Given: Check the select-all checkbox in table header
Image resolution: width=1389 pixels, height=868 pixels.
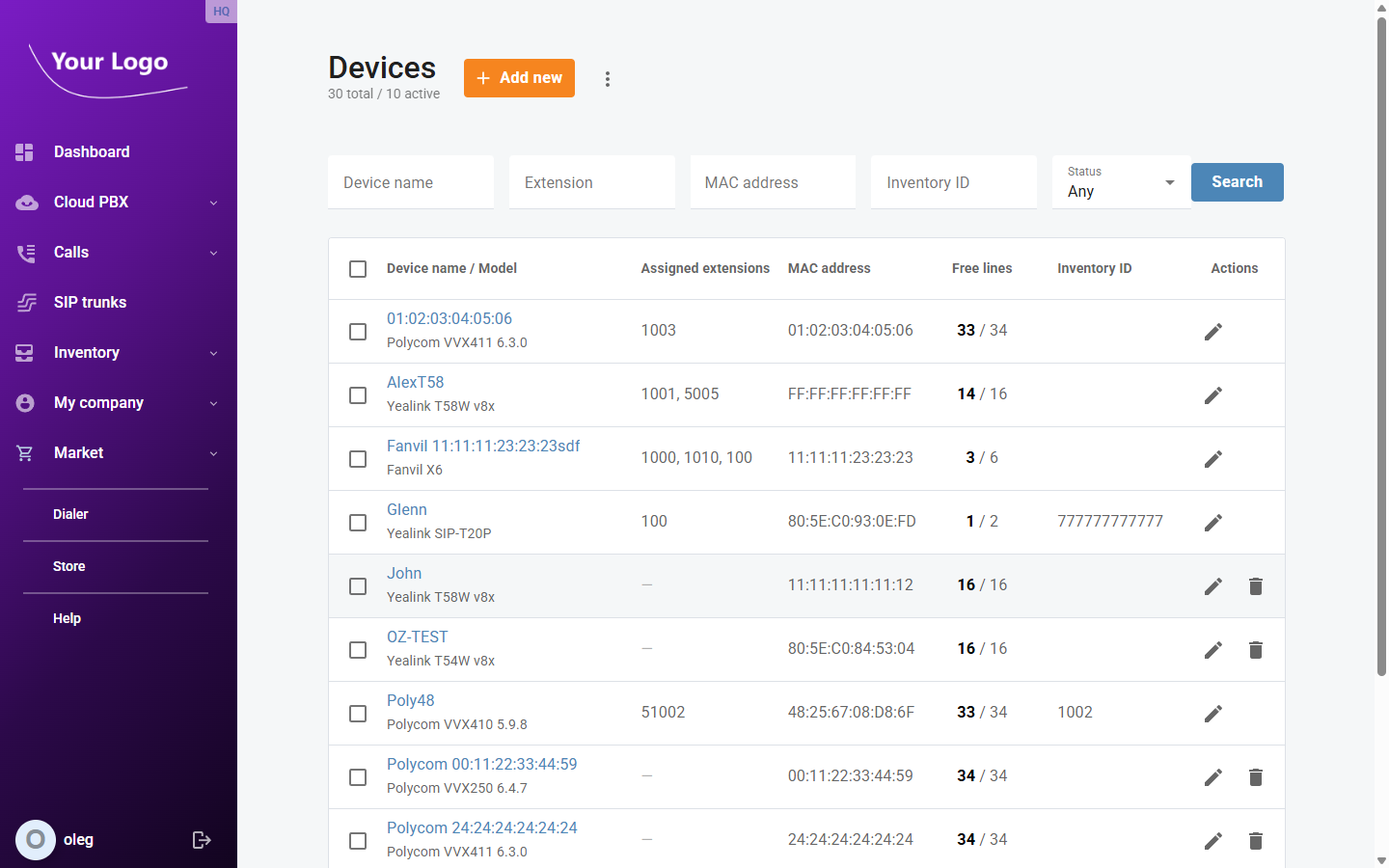Looking at the screenshot, I should (x=358, y=269).
